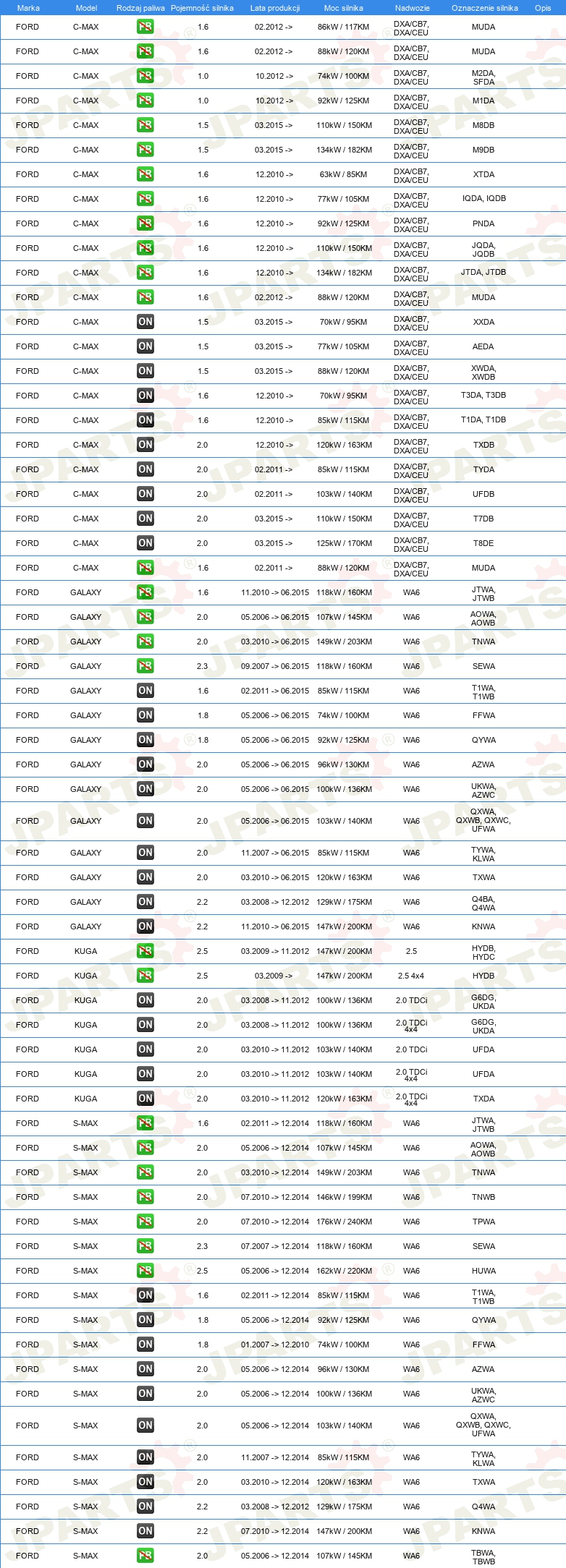Select the petrol icon in the S-MAX TNWB row
The width and height of the screenshot is (566, 1568).
point(145,1197)
